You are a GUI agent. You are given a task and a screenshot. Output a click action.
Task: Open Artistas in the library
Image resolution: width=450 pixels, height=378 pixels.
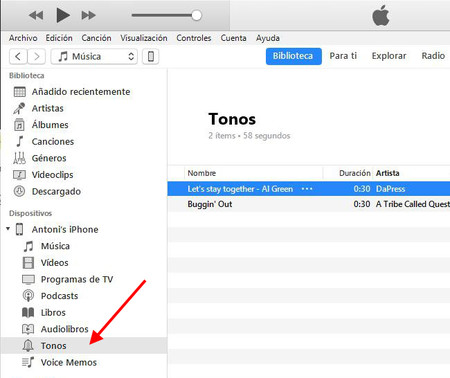pyautogui.click(x=48, y=108)
